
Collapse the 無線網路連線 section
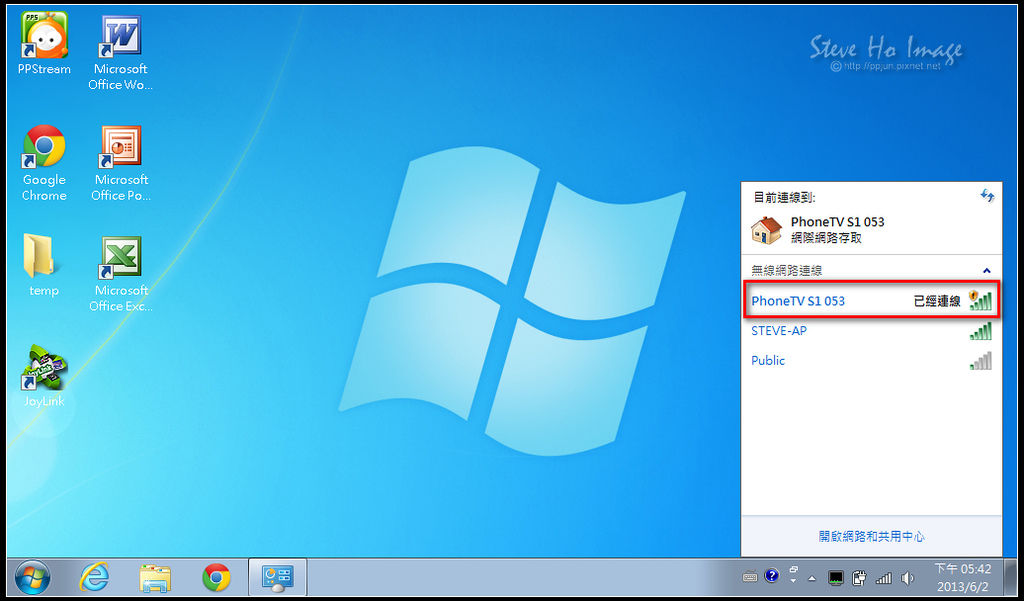(x=987, y=270)
